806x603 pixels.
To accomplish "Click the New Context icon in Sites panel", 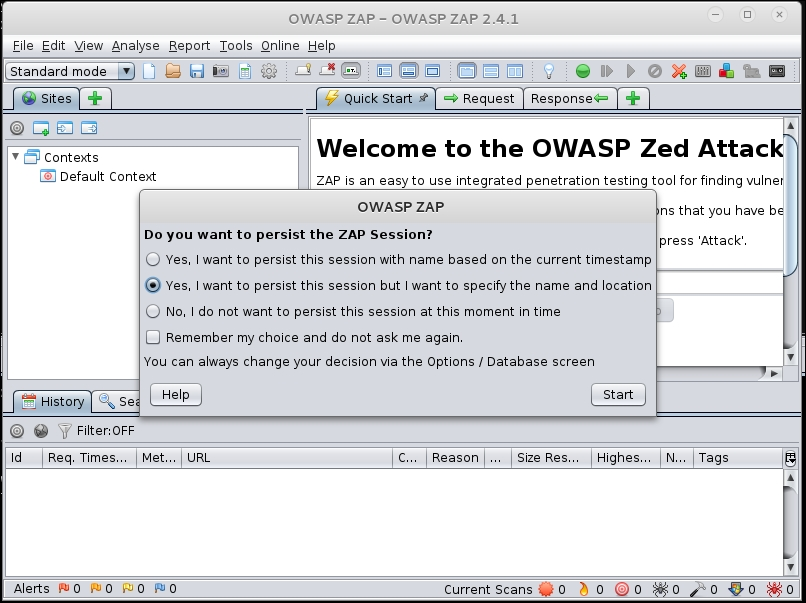I will 41,128.
